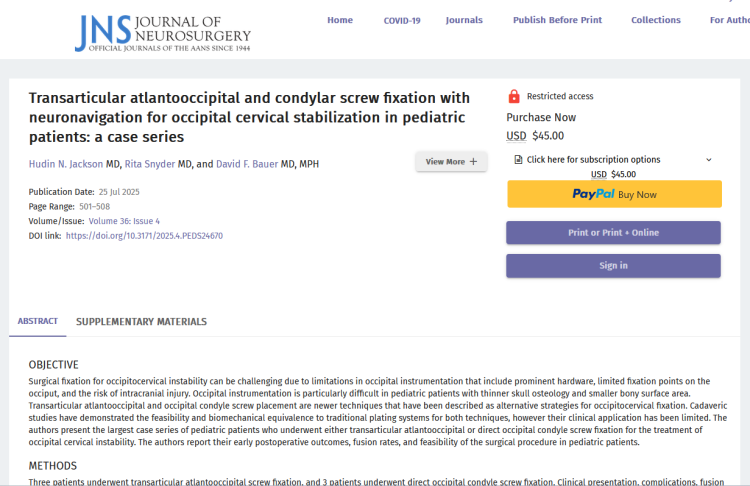The image size is (750, 486).
Task: Click the JNS Journal of Neurosurgery logo
Action: (163, 33)
